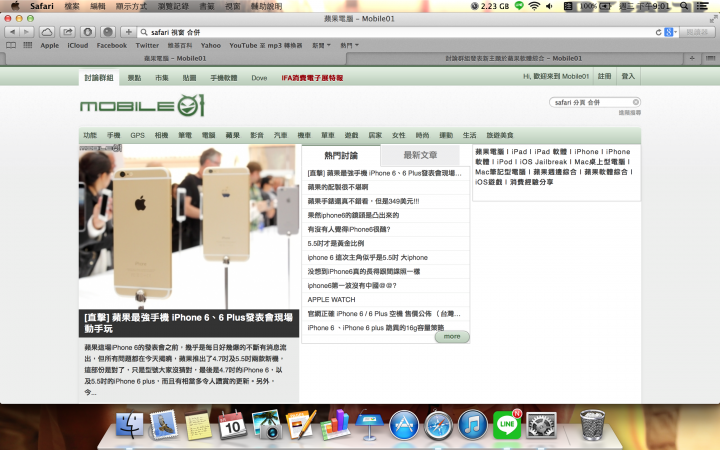Open iPhoto in the Dock
Viewport: 720px width, 450px height.
267,425
